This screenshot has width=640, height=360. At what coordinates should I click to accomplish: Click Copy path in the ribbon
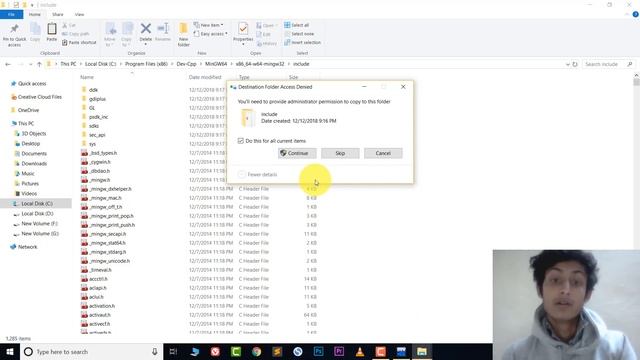coord(76,34)
